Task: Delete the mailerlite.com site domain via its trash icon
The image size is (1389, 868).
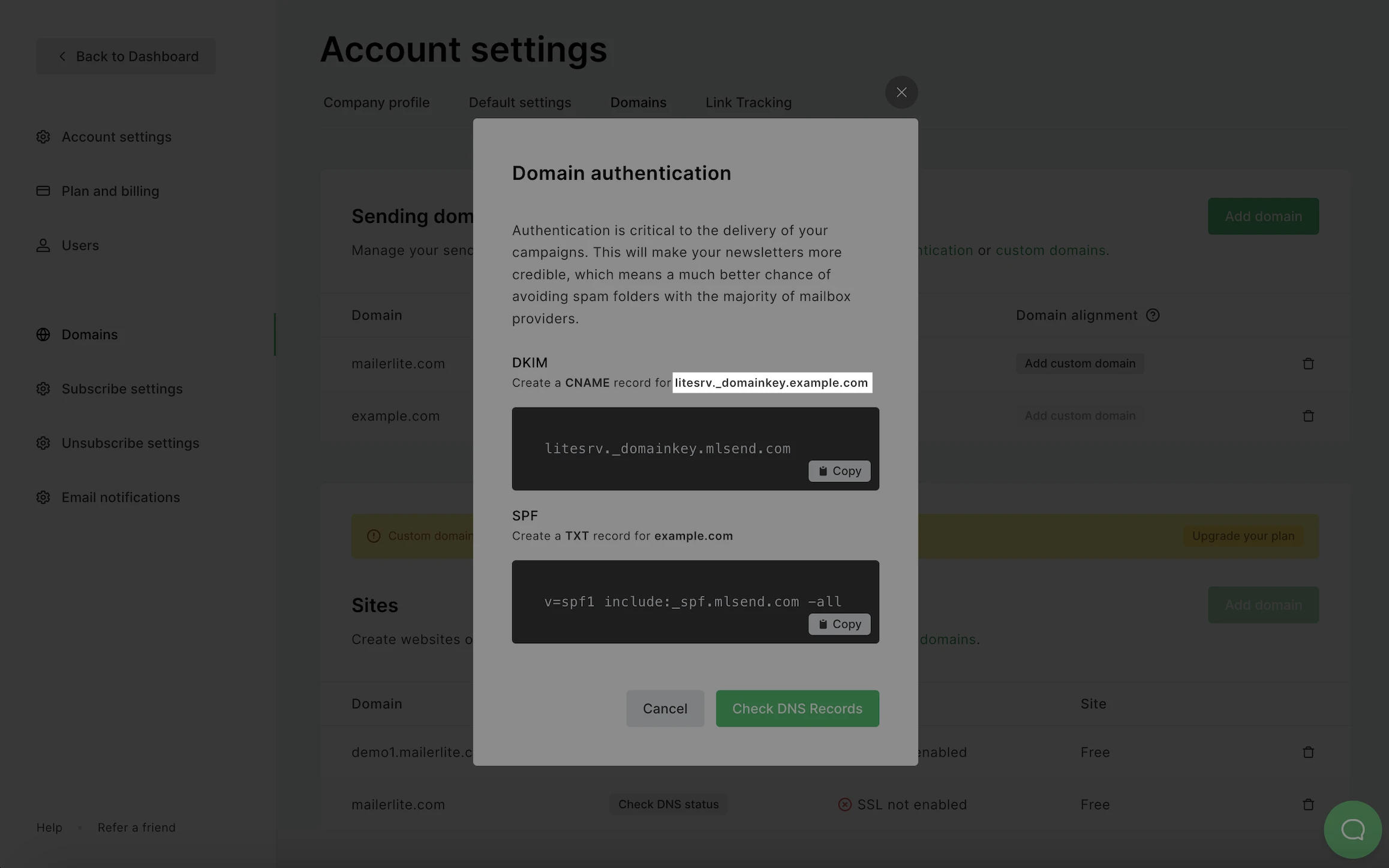Action: point(1308,804)
